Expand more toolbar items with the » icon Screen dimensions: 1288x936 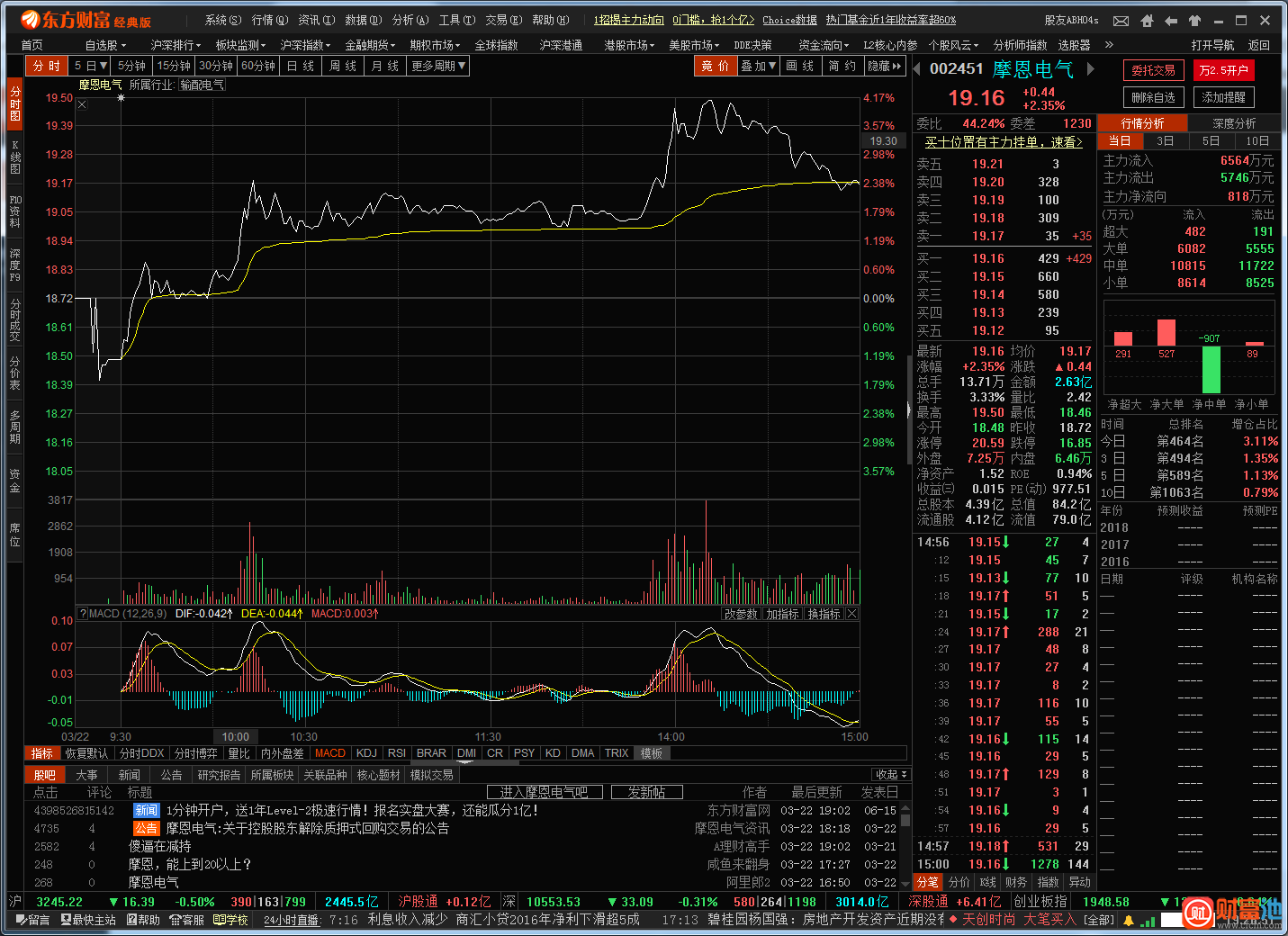pyautogui.click(x=1109, y=44)
